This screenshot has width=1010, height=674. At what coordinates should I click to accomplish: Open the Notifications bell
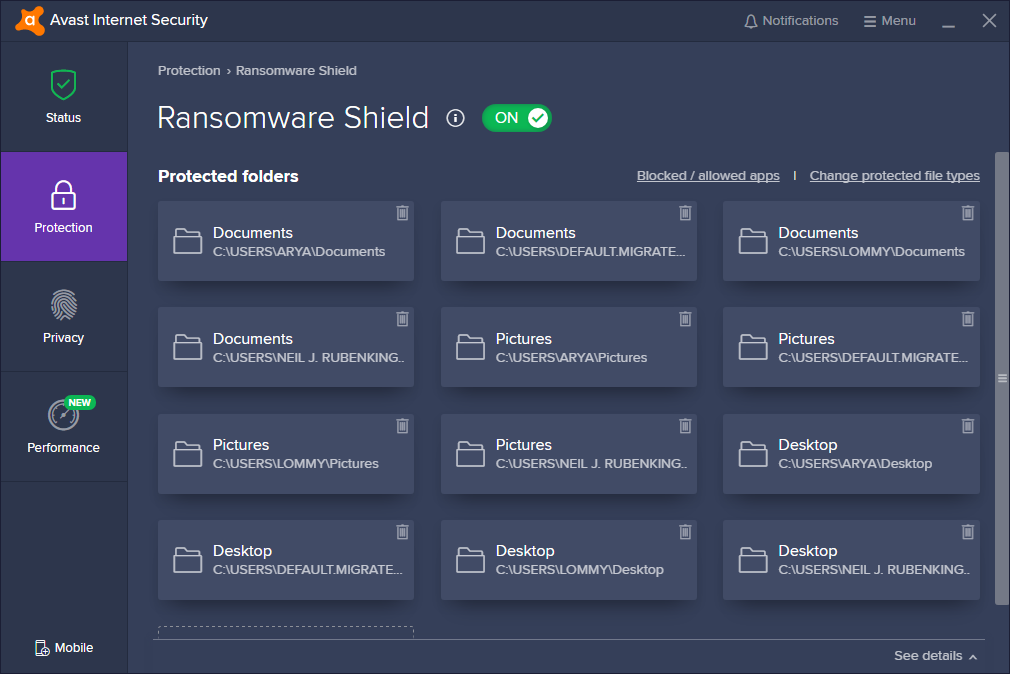pos(790,20)
